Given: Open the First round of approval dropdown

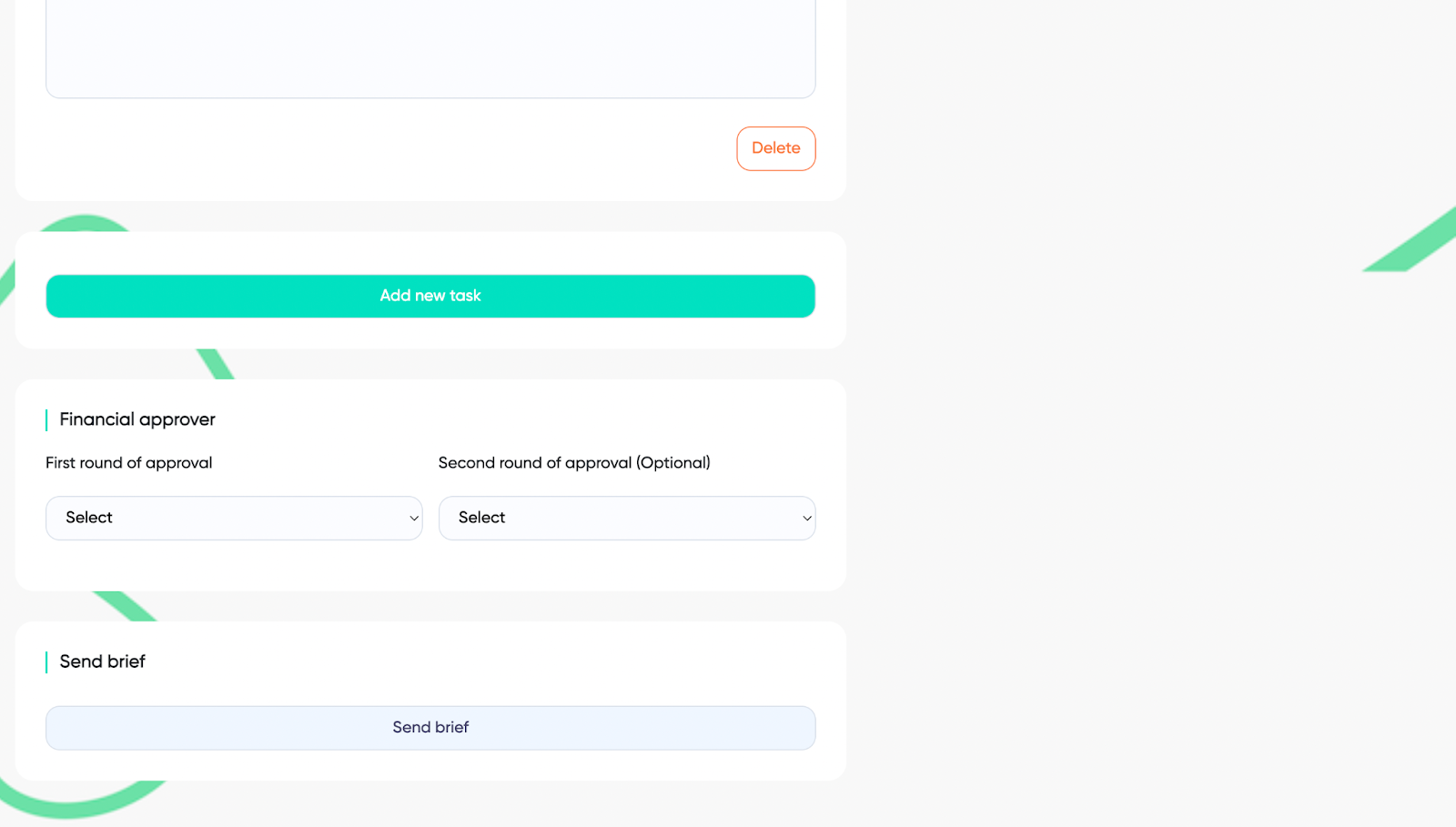Looking at the screenshot, I should [234, 518].
